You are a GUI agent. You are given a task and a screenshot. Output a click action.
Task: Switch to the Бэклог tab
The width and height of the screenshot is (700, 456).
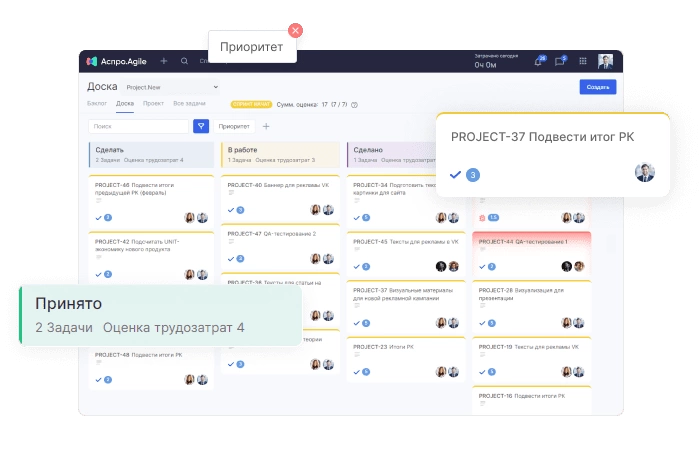(97, 104)
